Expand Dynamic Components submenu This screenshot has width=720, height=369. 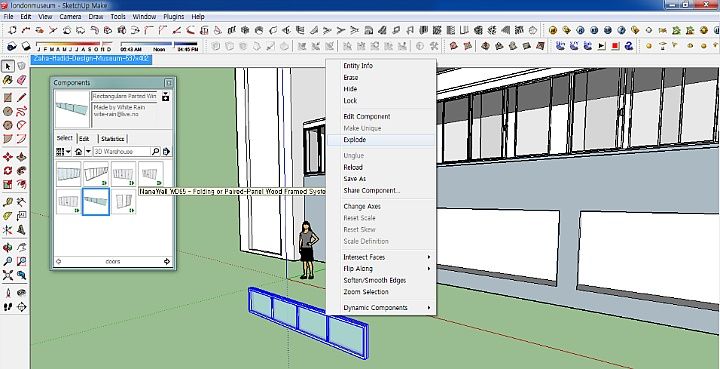(x=381, y=308)
